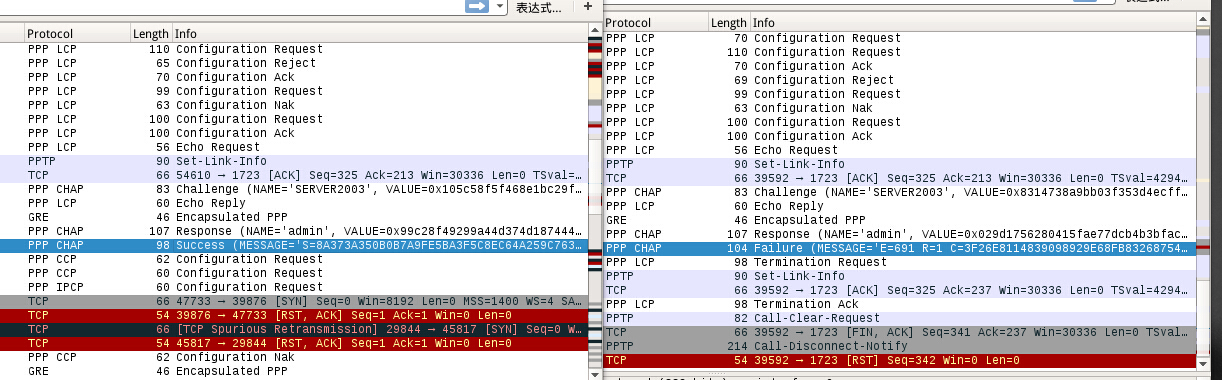Sort left window by Info column header
Viewport: 1222px width, 380px height.
[x=380, y=34]
